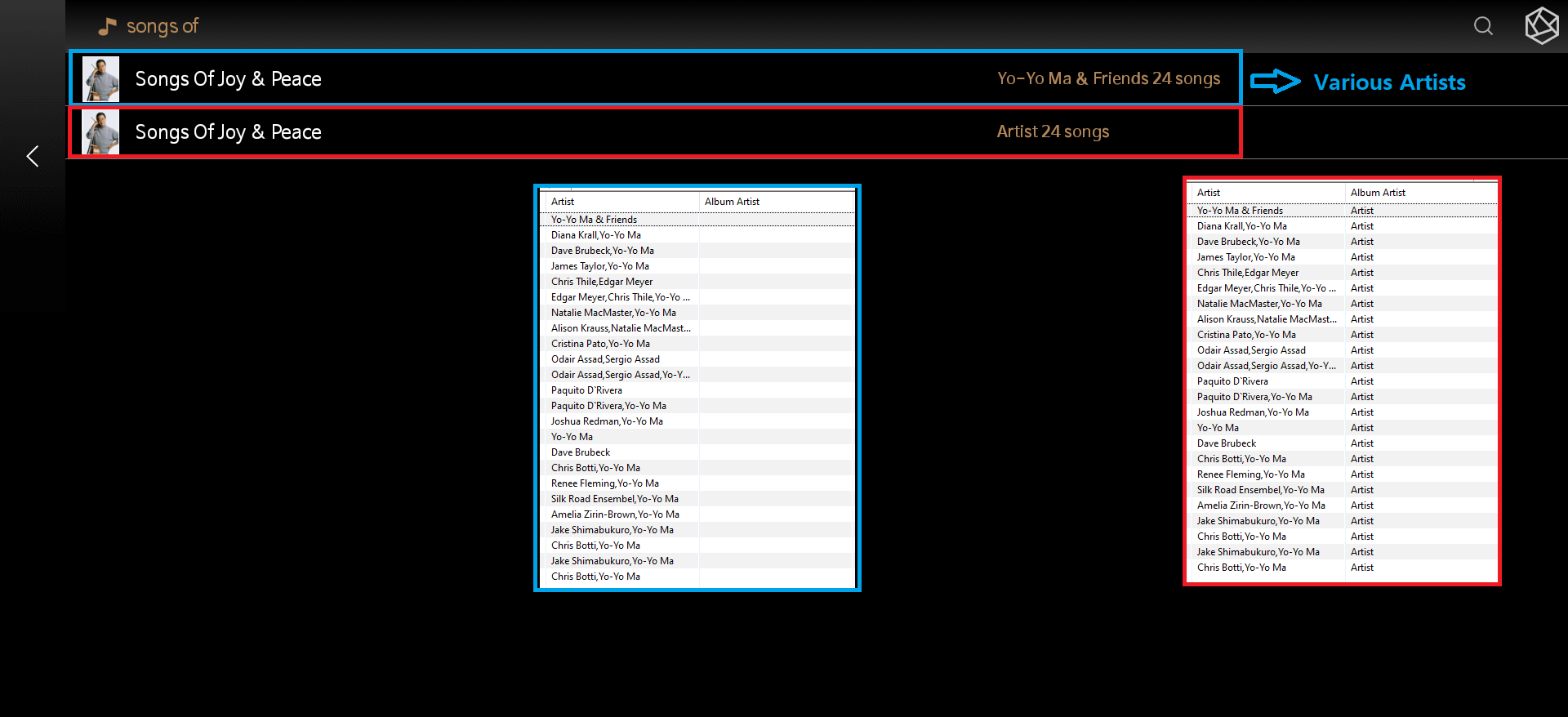Viewport: 1568px width, 717px height.
Task: Click the search magnifier icon
Action: point(1483,26)
